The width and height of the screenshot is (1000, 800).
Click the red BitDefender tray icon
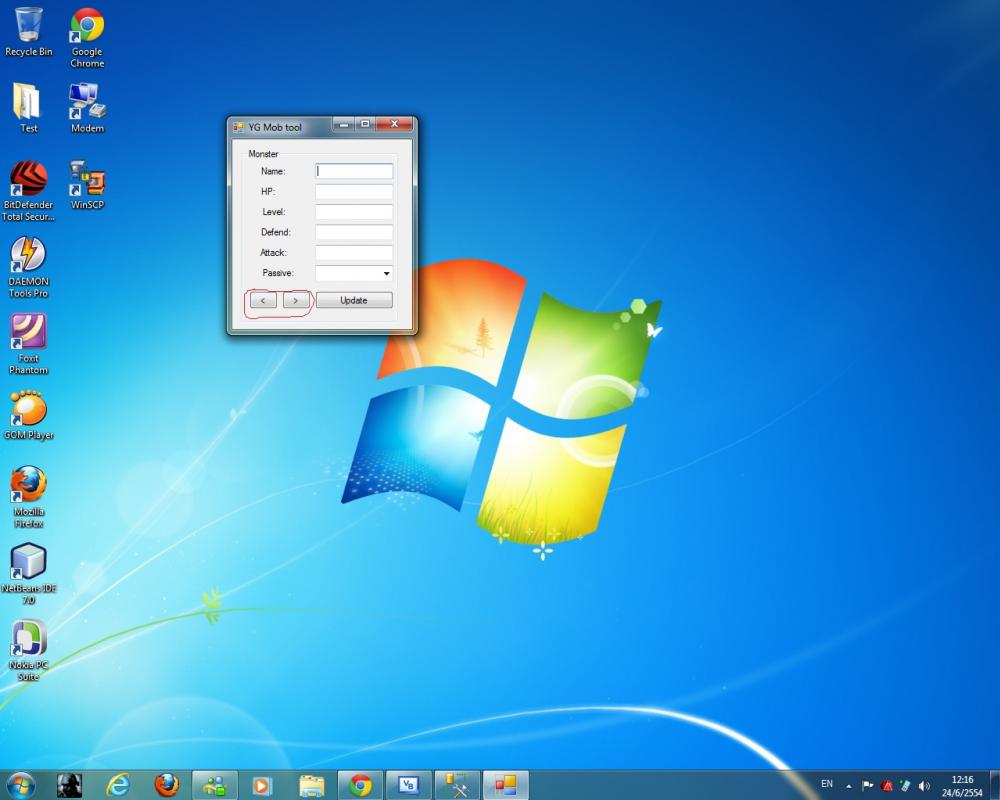[x=886, y=786]
